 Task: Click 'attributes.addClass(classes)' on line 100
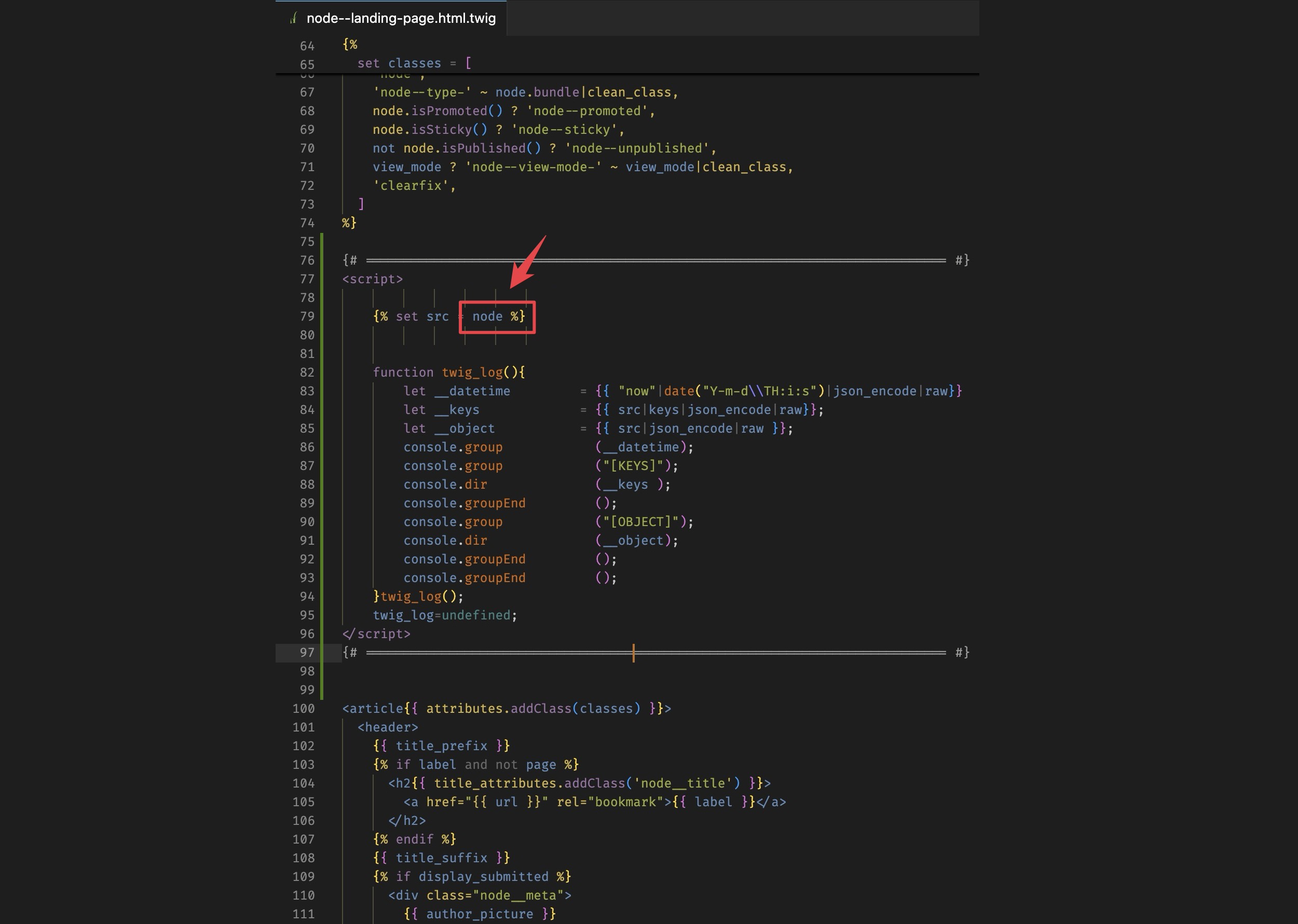click(x=533, y=708)
